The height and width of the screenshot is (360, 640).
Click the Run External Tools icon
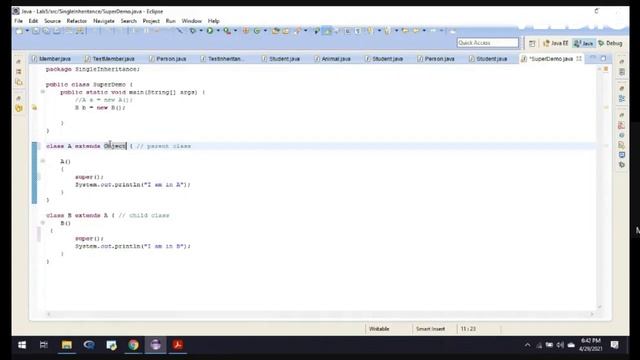227,31
